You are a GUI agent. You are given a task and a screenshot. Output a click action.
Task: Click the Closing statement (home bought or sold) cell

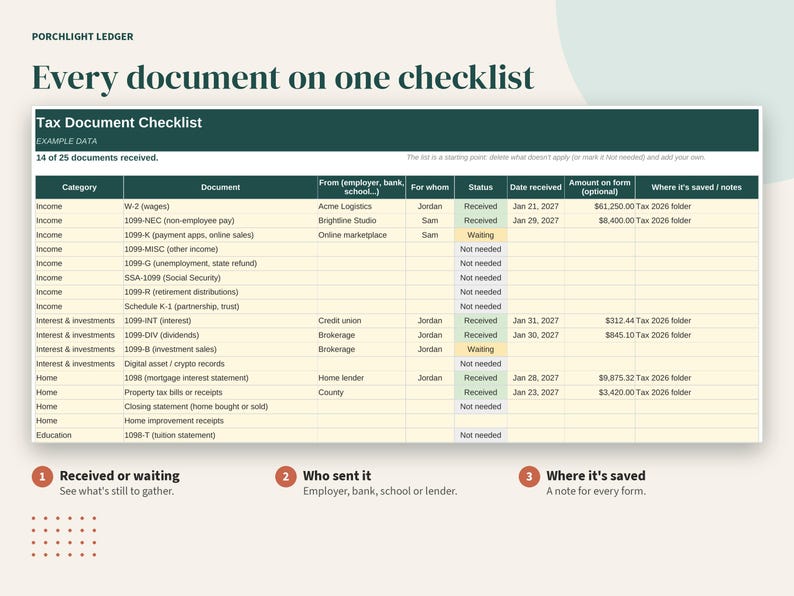point(220,406)
